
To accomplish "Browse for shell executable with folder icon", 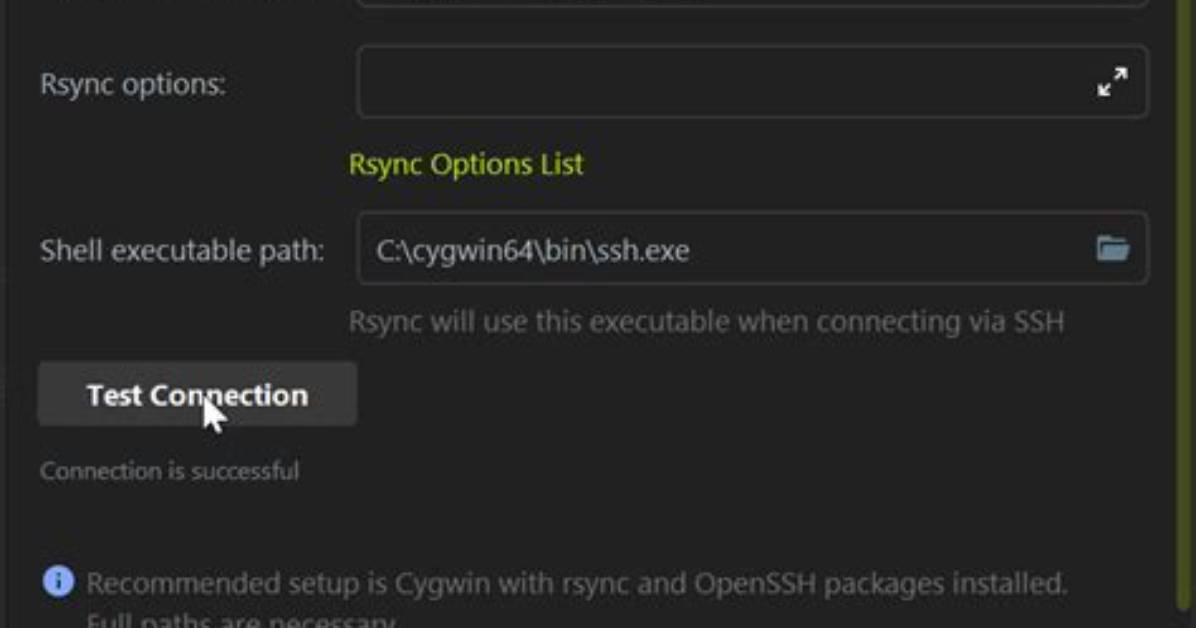I will click(1112, 249).
